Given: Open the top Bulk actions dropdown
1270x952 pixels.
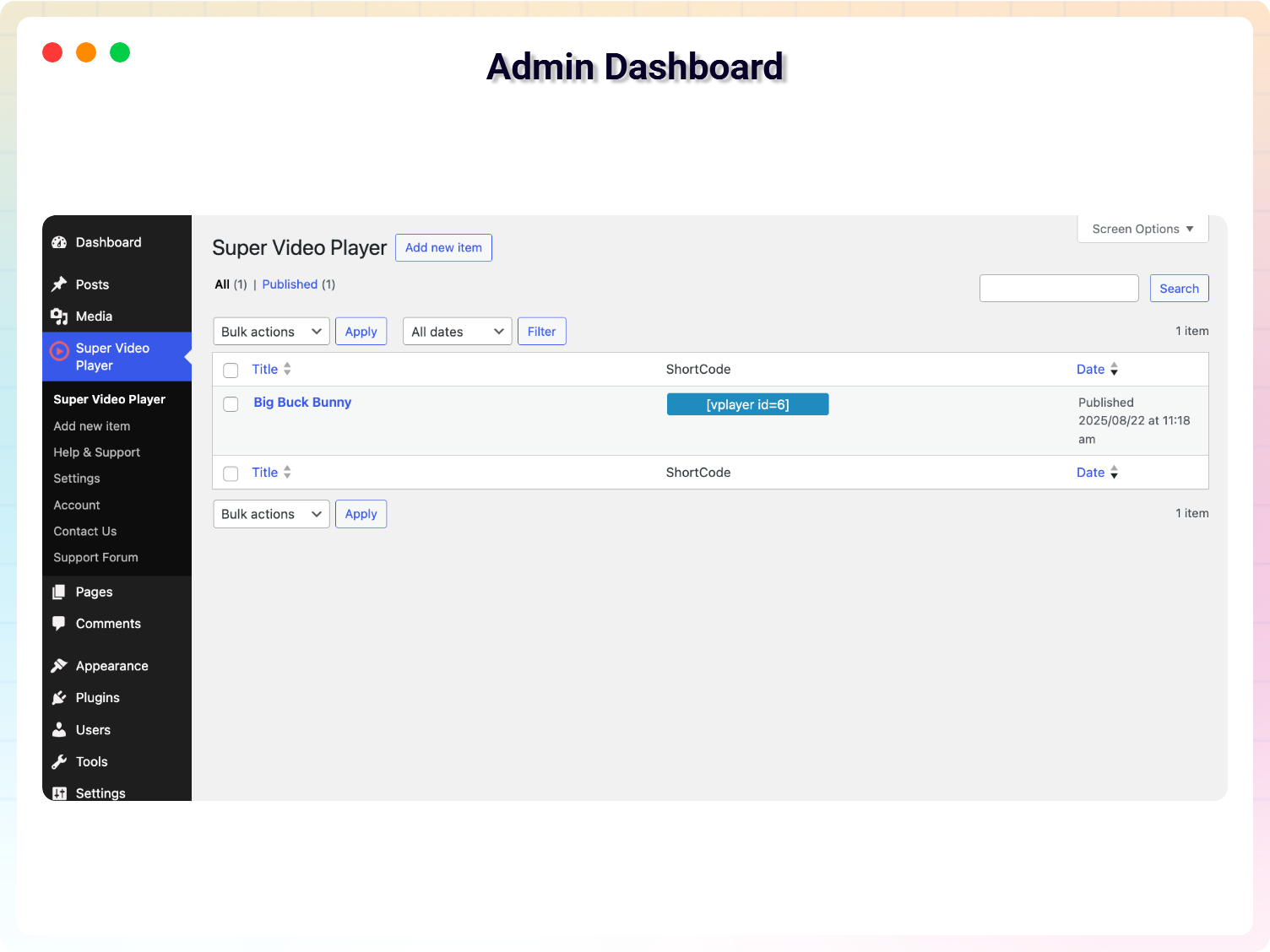Looking at the screenshot, I should (271, 332).
